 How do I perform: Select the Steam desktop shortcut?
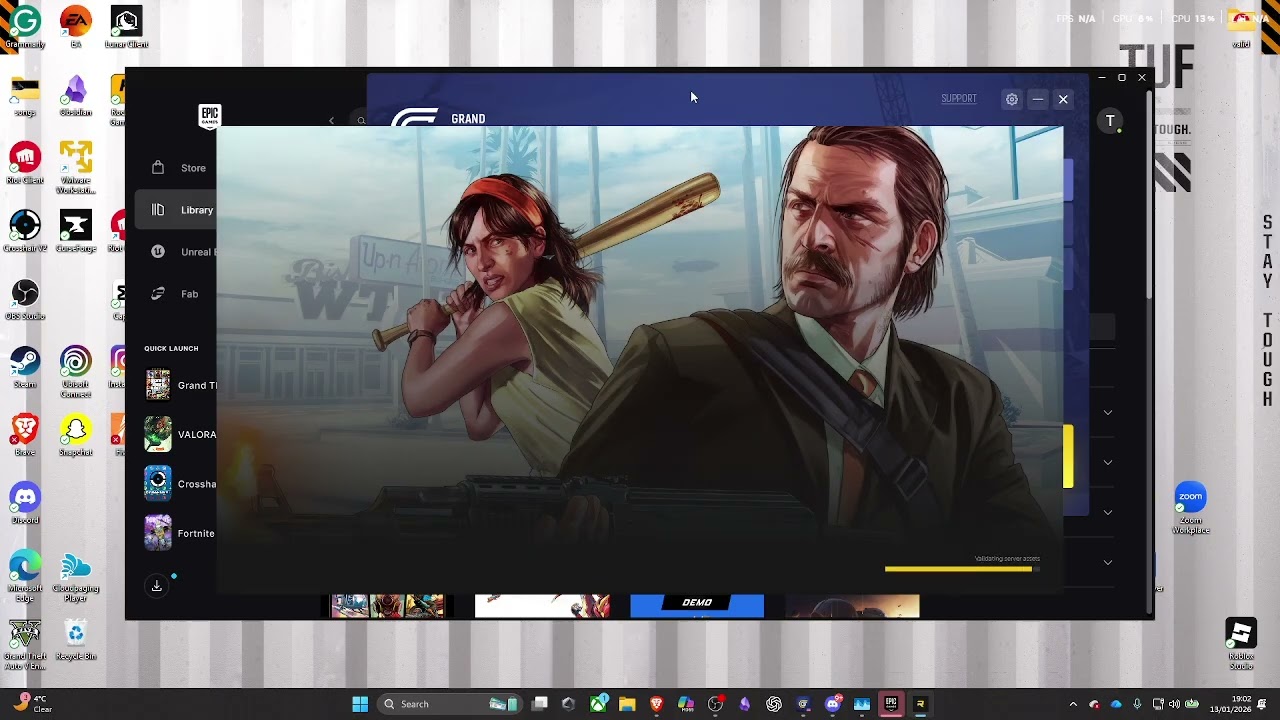point(25,367)
